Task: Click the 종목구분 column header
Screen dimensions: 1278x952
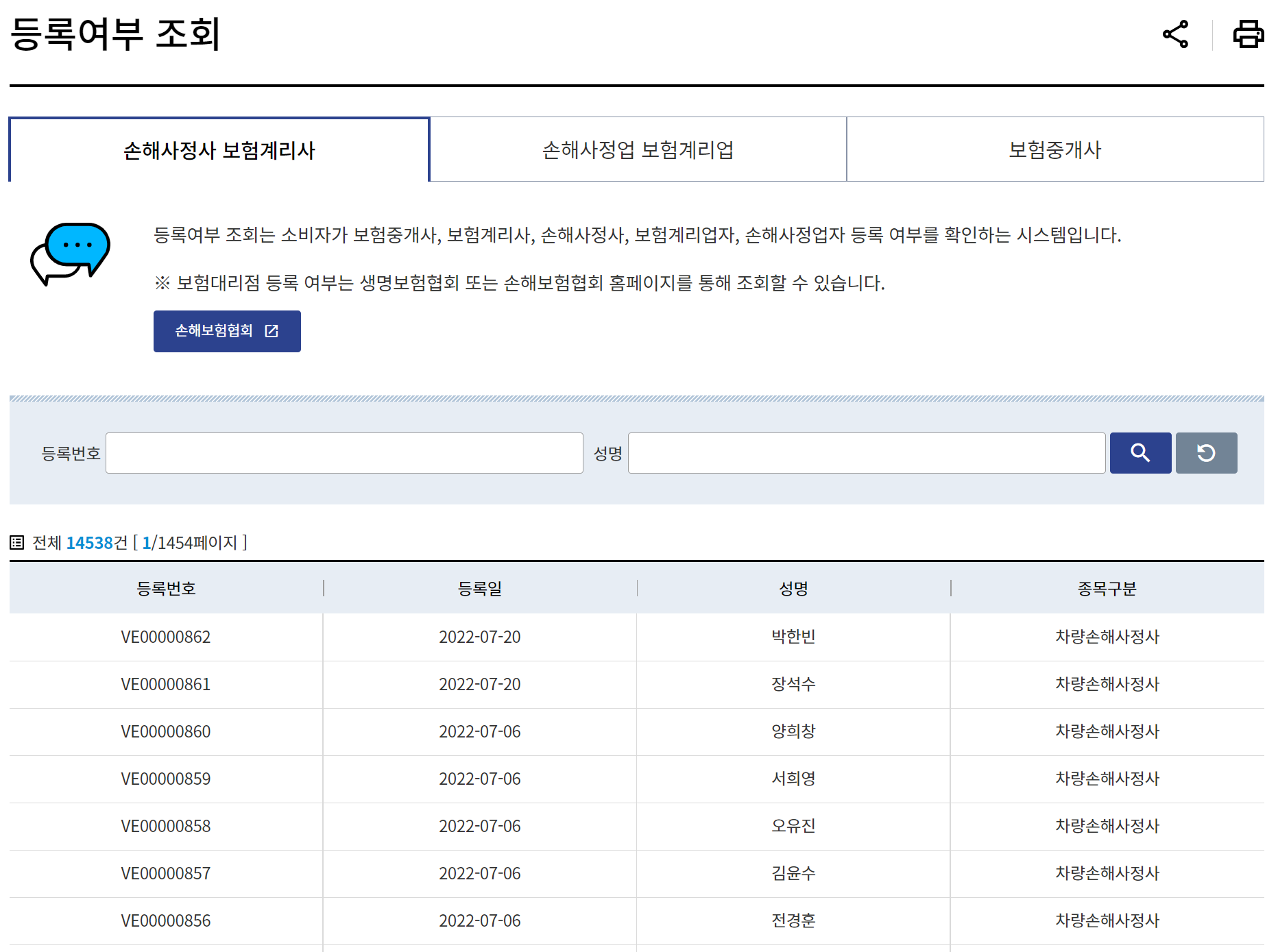Action: point(1107,588)
